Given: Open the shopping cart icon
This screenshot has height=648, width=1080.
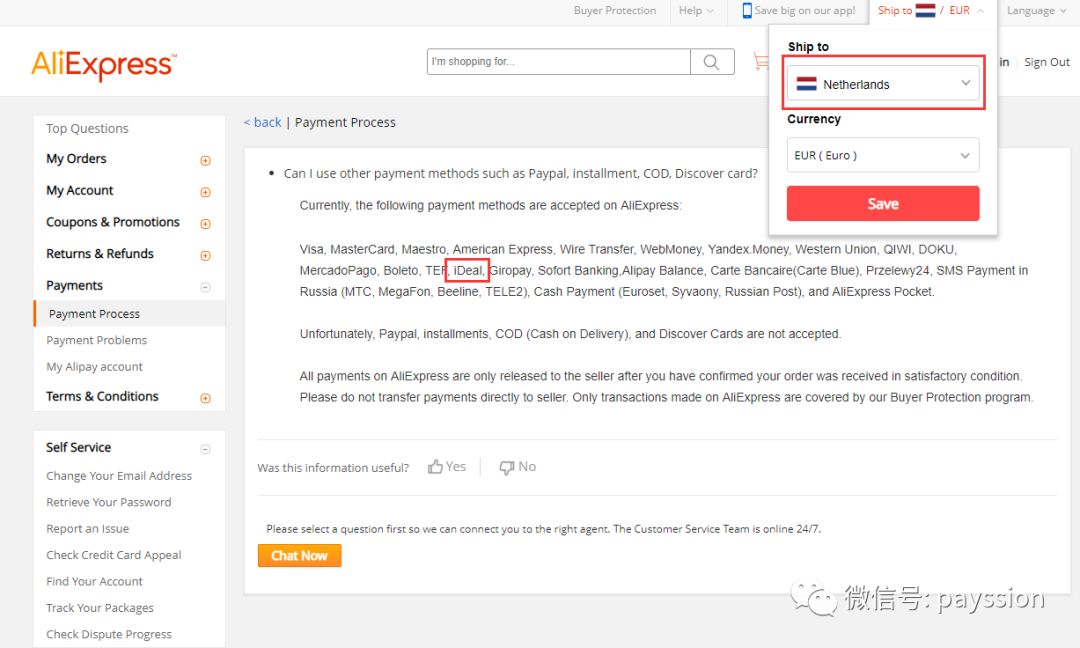Looking at the screenshot, I should click(760, 61).
